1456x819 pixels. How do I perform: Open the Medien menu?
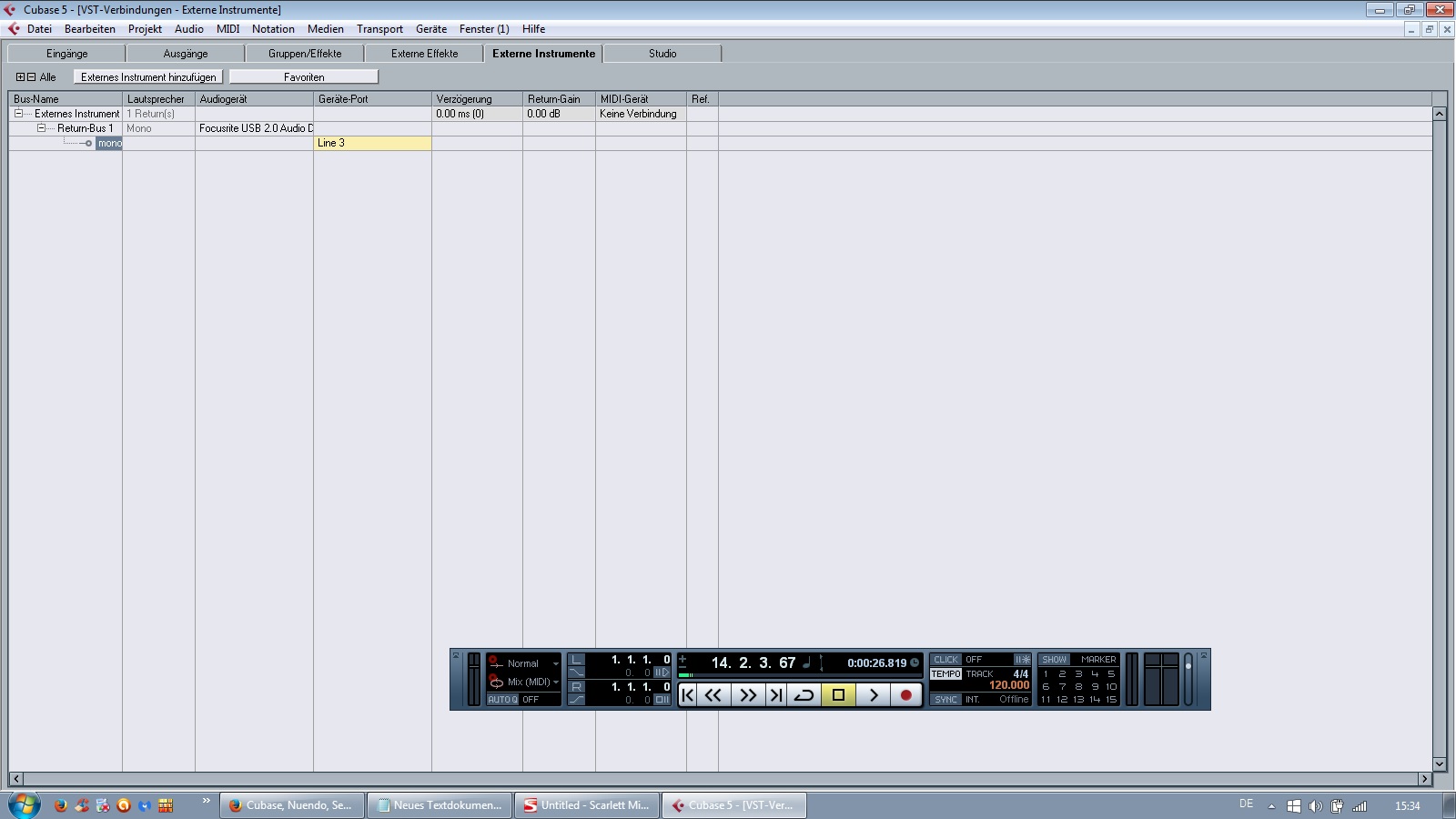pos(325,29)
